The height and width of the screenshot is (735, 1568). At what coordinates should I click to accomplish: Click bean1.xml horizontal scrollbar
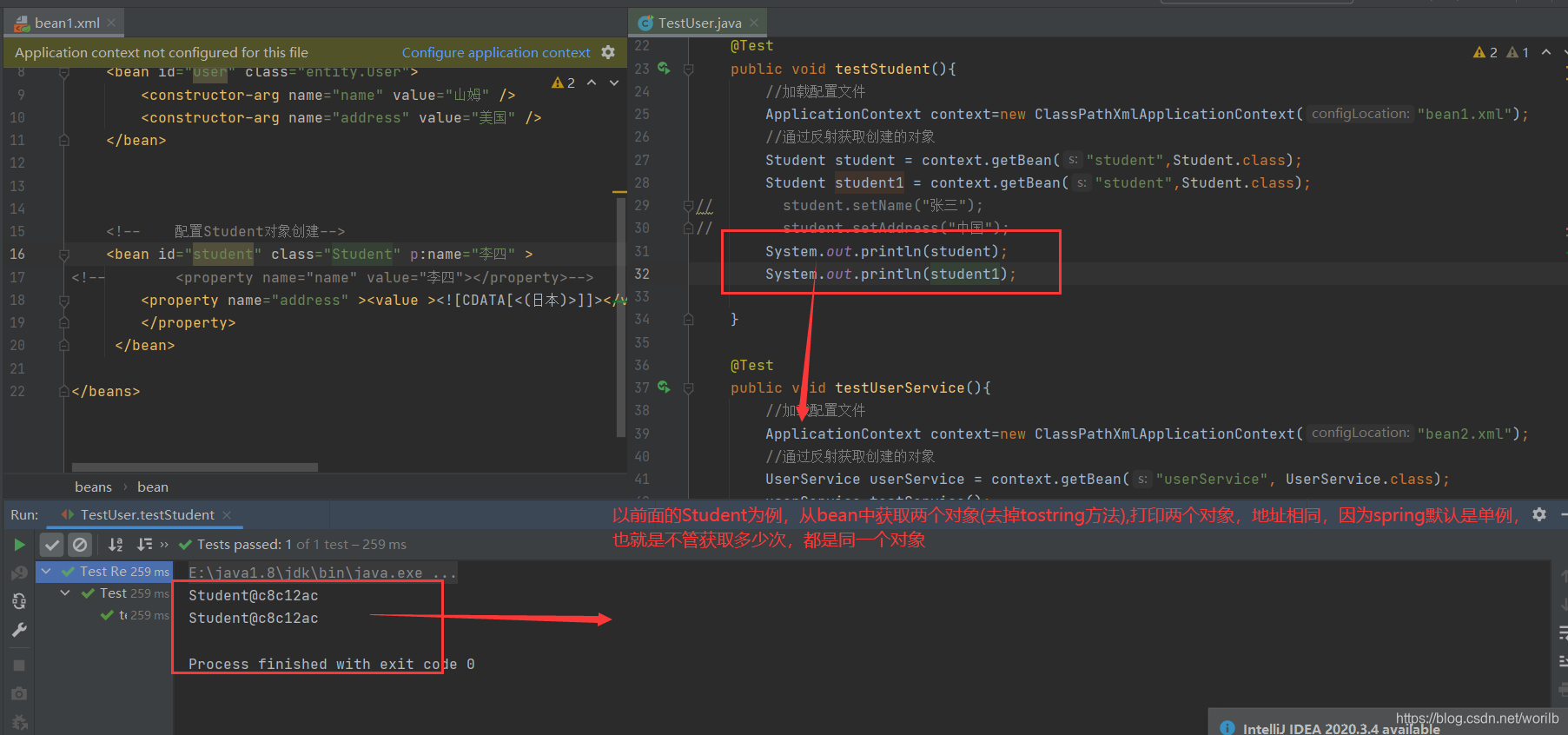(x=195, y=467)
